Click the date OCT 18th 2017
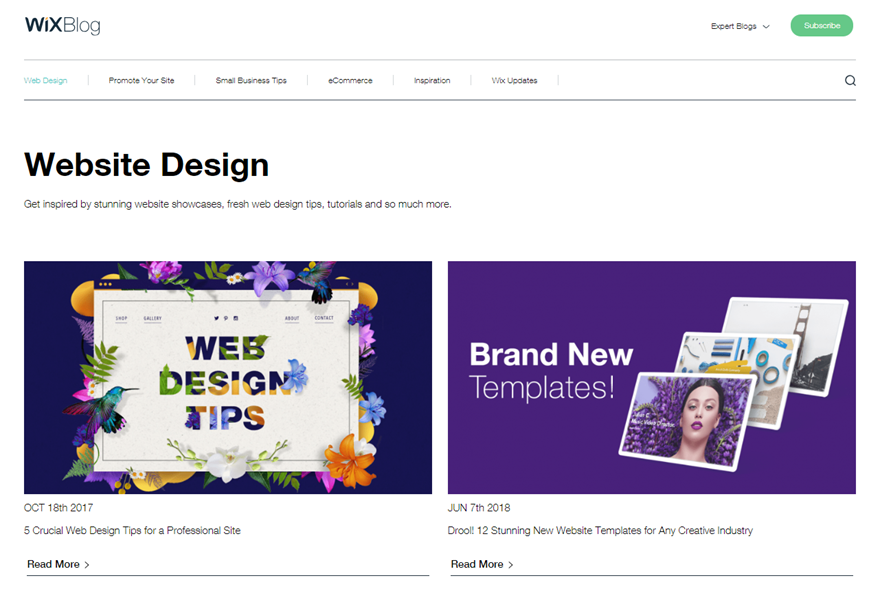 coord(58,508)
